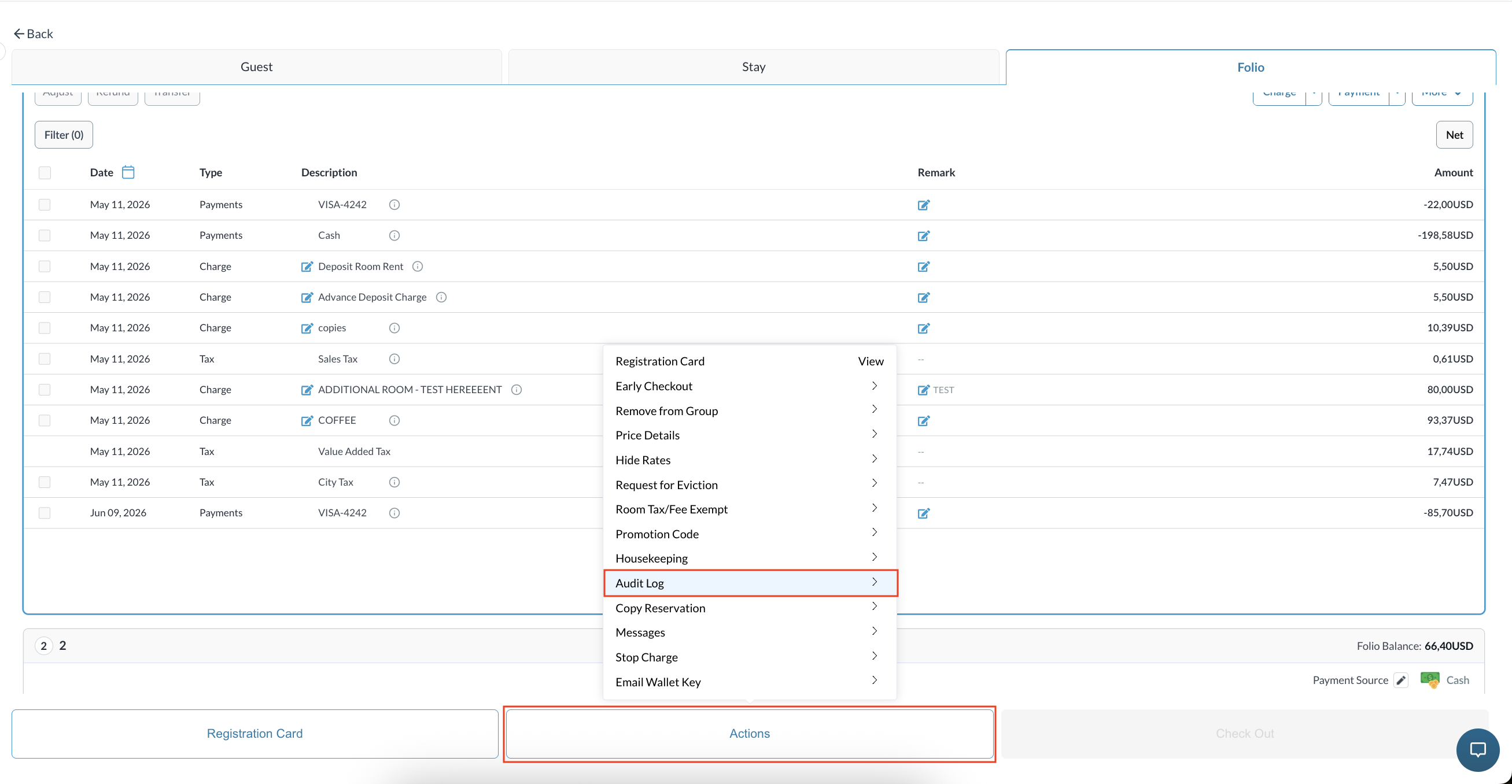
Task: Edit remark for Deposit Room Rent
Action: coord(924,267)
